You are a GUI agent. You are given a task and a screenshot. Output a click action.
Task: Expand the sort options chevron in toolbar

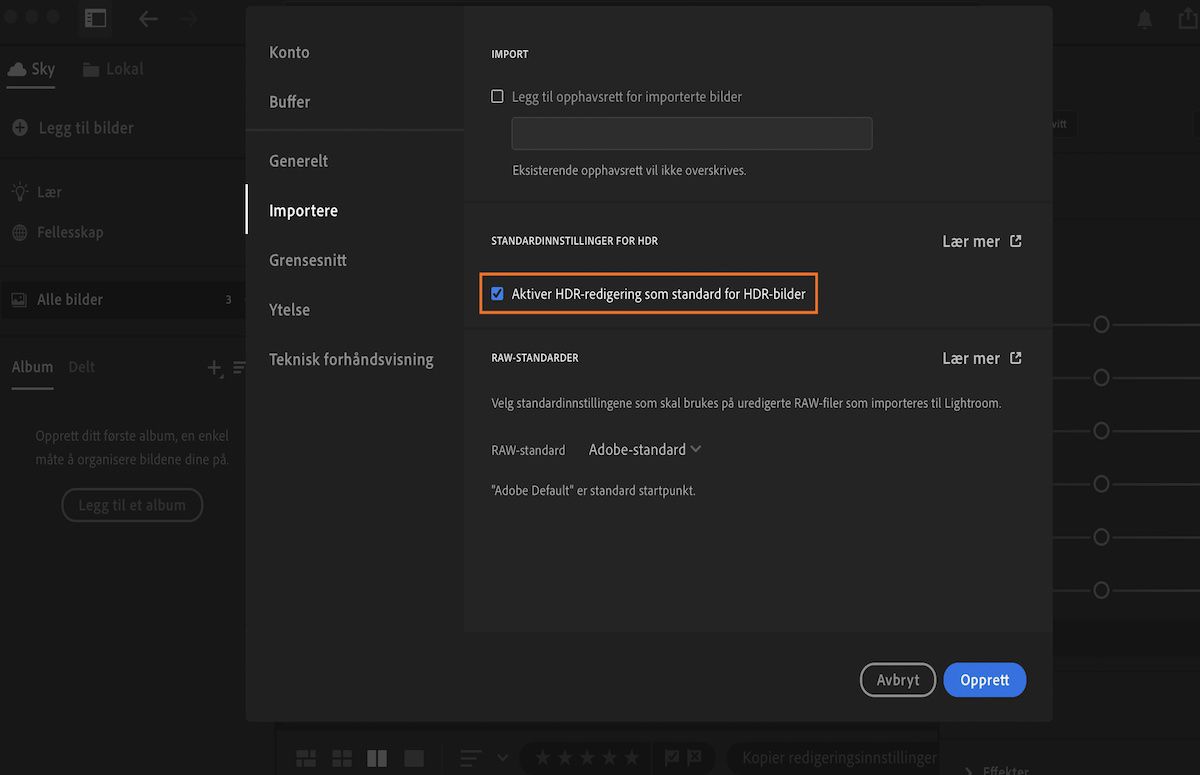click(503, 757)
